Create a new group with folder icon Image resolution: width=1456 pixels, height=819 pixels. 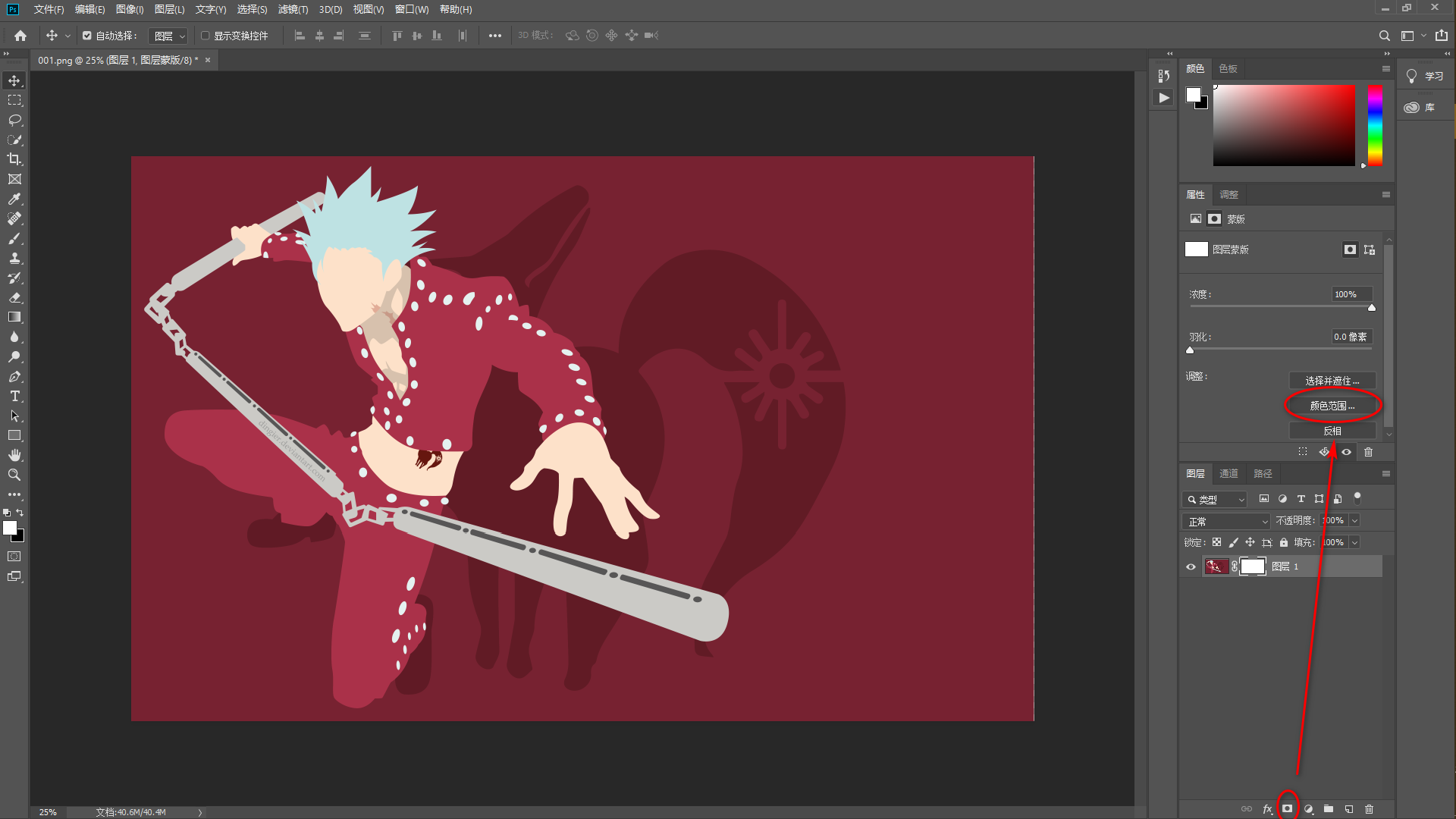pyautogui.click(x=1329, y=808)
